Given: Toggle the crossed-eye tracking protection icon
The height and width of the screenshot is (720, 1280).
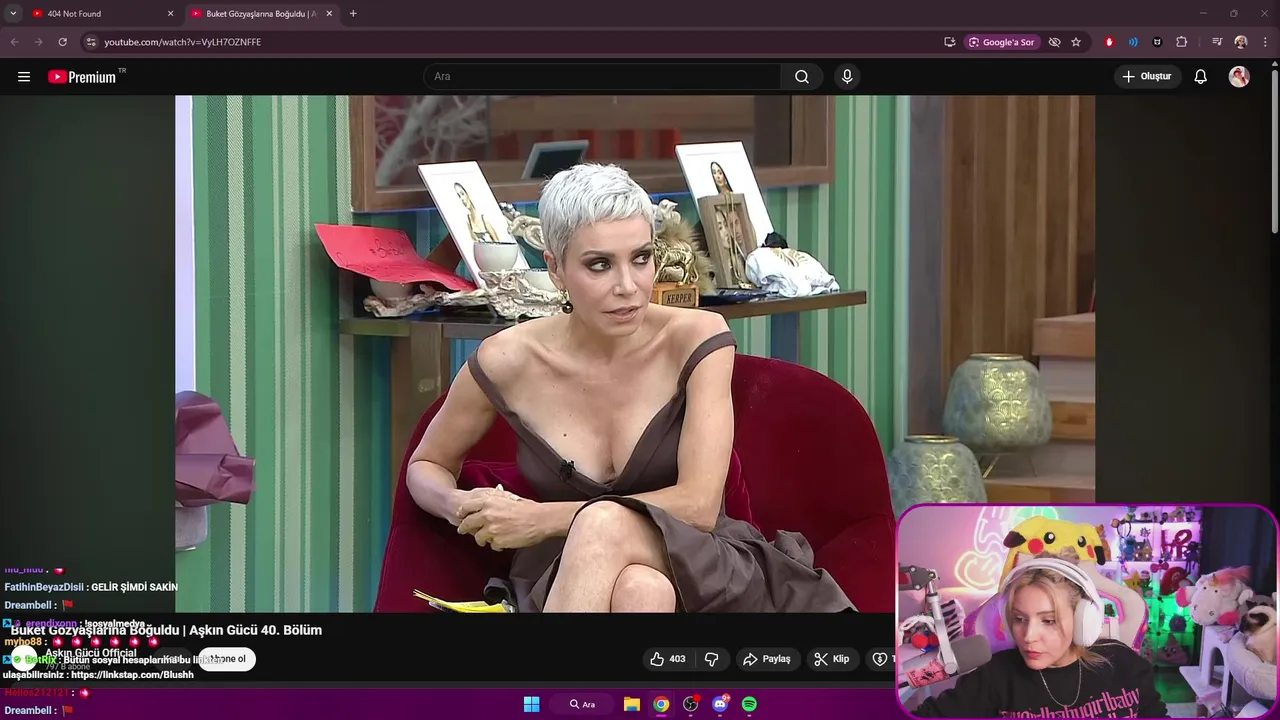Looking at the screenshot, I should (1054, 42).
